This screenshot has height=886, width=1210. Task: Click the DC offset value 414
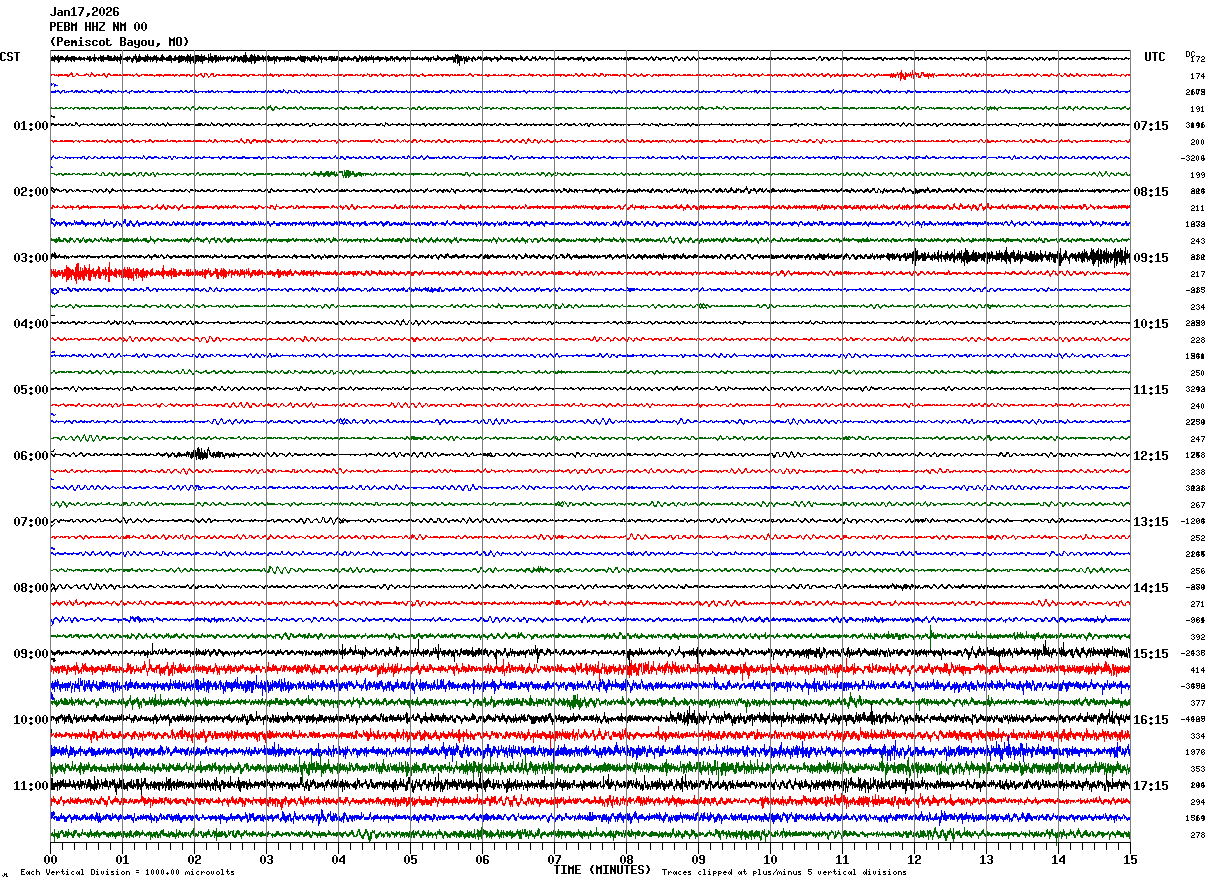pyautogui.click(x=1197, y=670)
